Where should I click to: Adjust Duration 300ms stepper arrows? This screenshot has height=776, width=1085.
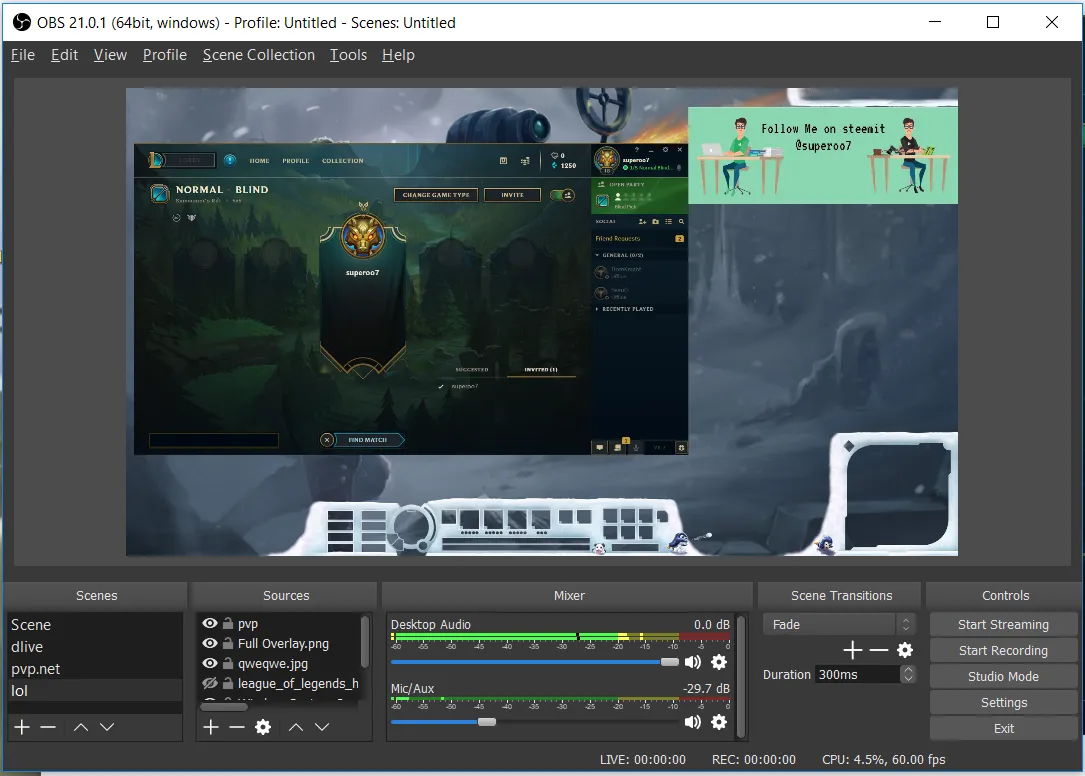(x=908, y=674)
